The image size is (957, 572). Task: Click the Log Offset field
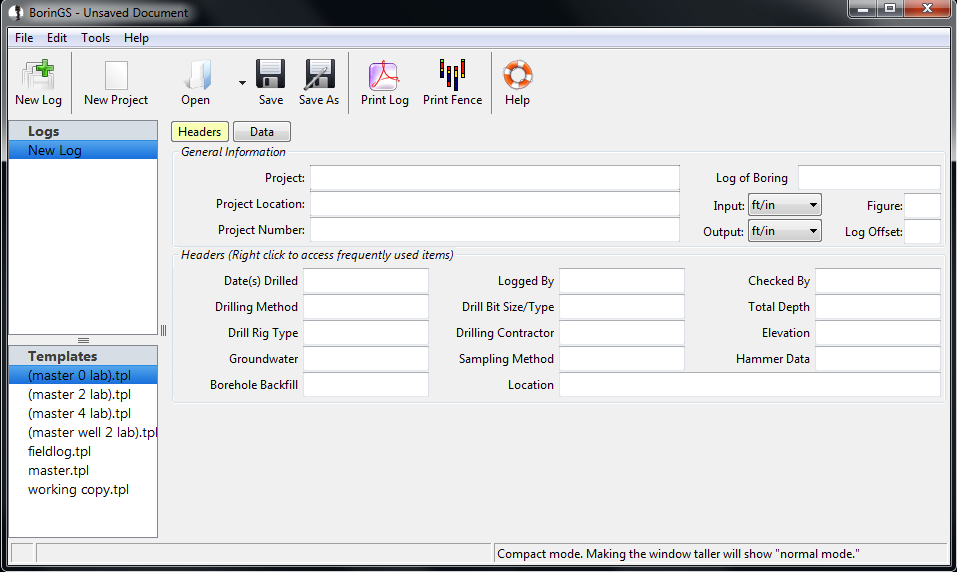[922, 232]
